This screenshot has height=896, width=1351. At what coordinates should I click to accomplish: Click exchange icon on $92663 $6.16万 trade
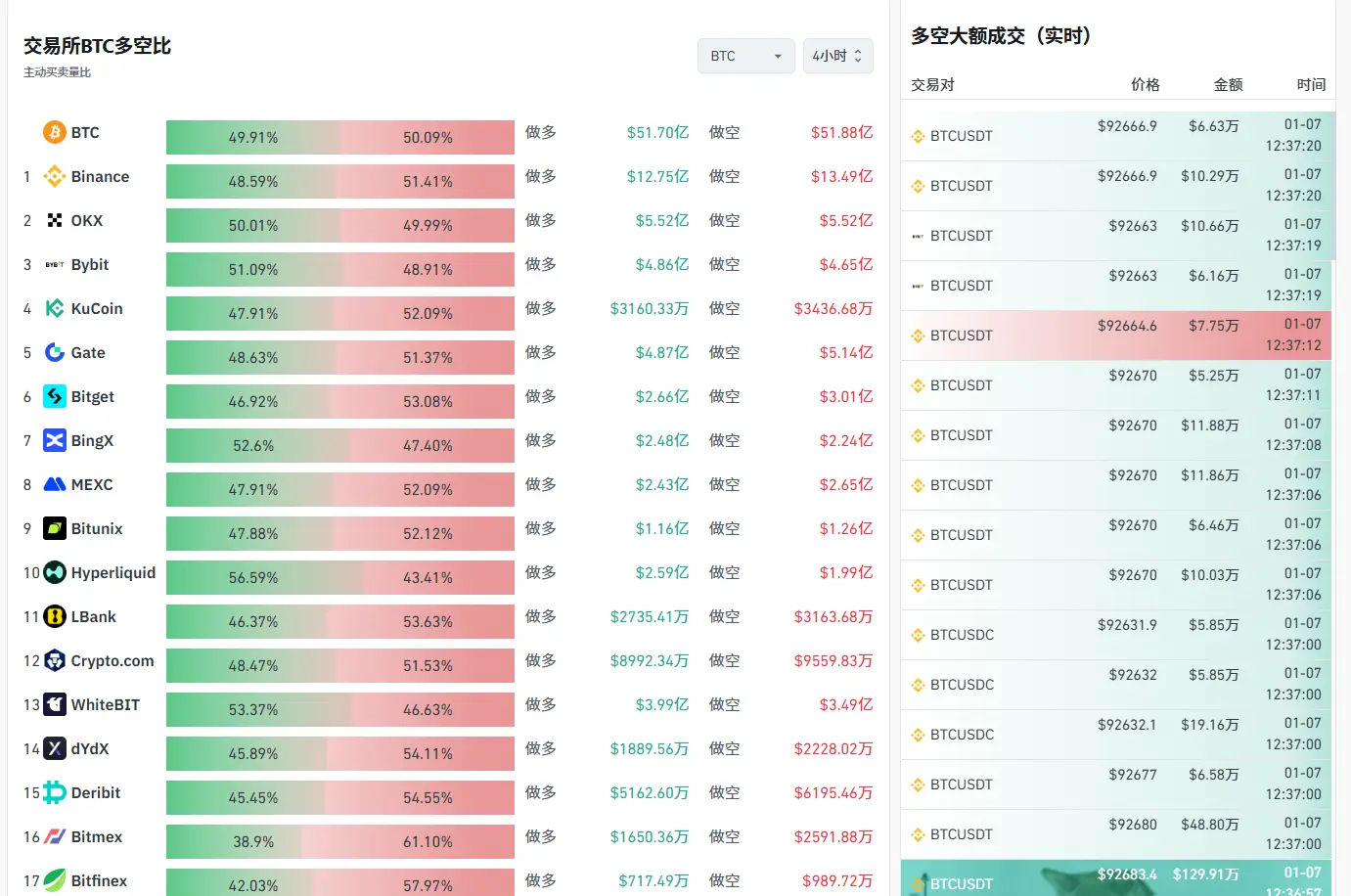click(918, 286)
